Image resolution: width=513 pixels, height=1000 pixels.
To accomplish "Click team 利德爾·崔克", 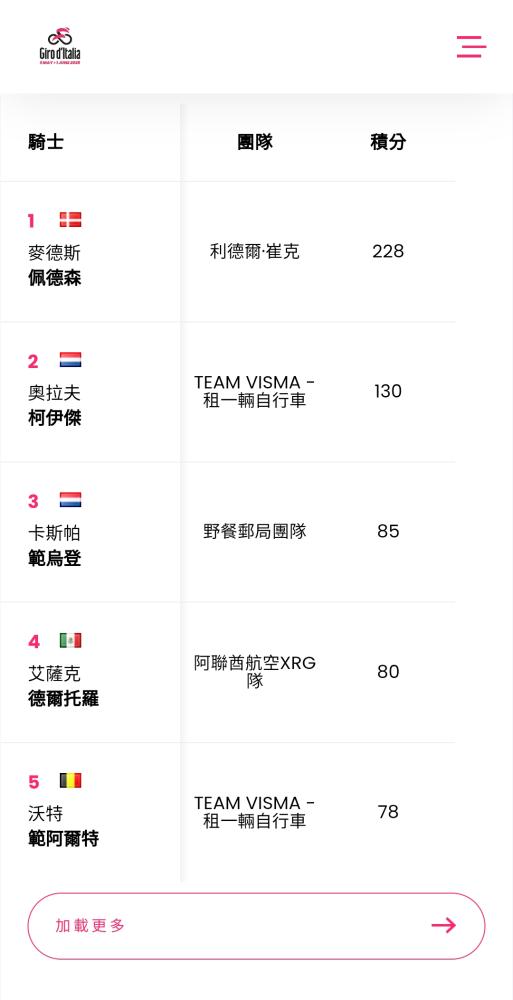I will [x=255, y=251].
